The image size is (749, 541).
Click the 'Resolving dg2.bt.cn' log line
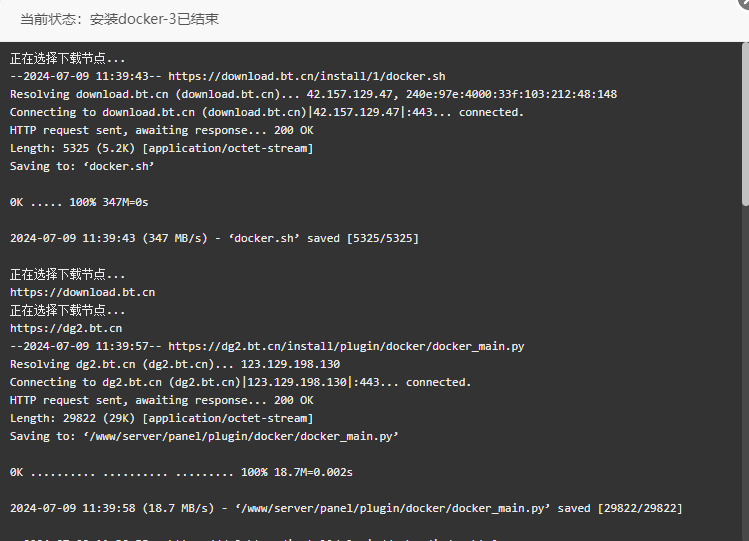pos(175,364)
